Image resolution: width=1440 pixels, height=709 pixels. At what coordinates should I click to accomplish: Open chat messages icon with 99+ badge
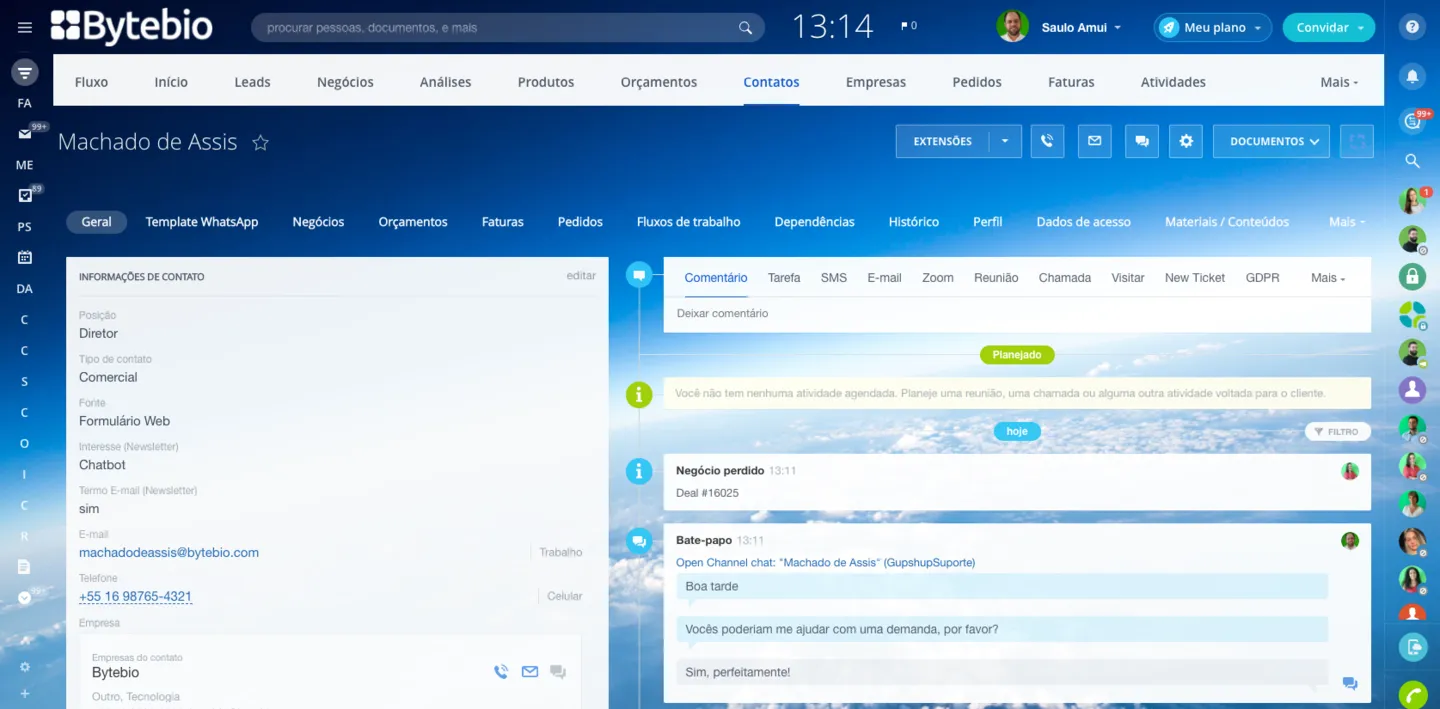pyautogui.click(x=1412, y=121)
